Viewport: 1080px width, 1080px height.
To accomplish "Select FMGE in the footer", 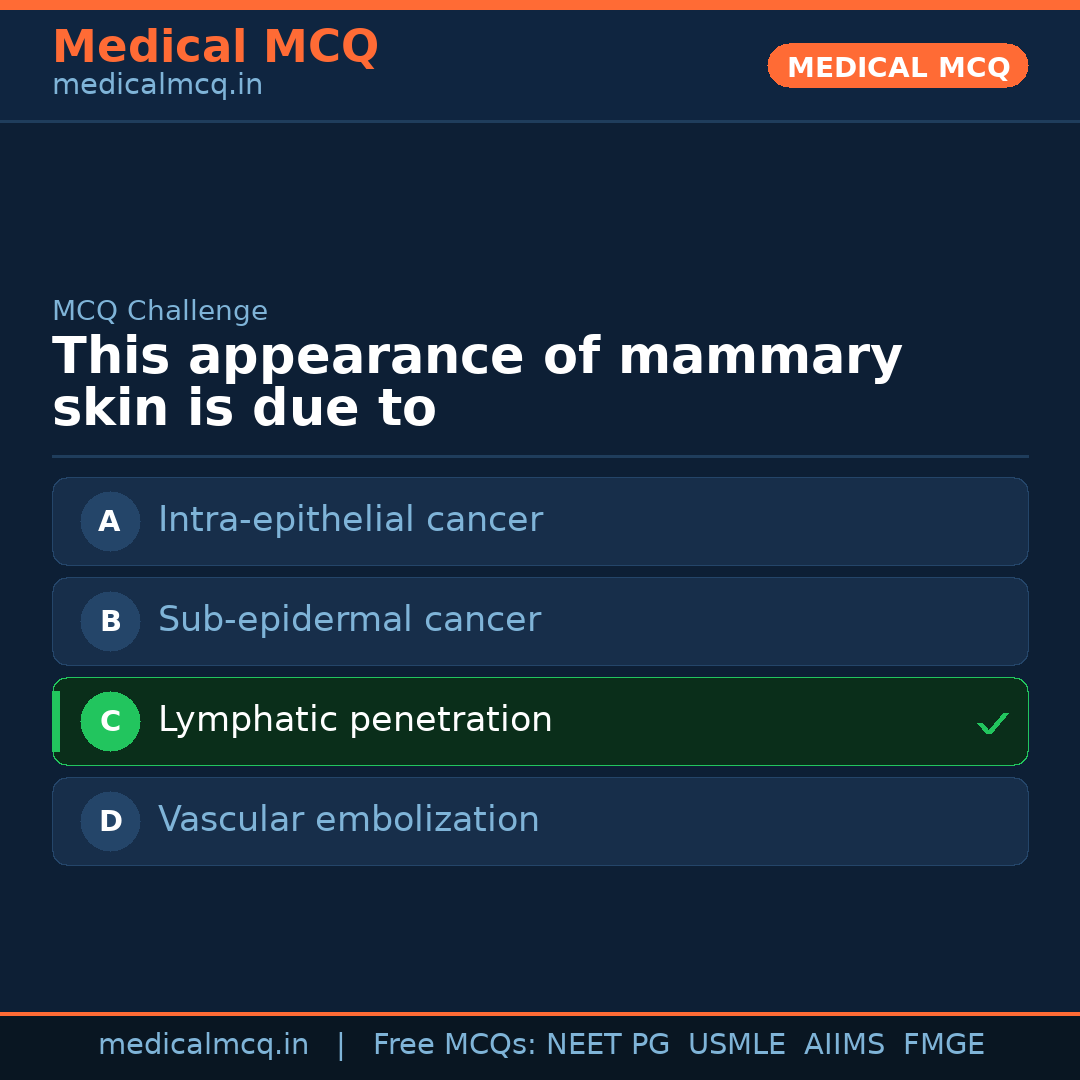I will click(943, 1045).
